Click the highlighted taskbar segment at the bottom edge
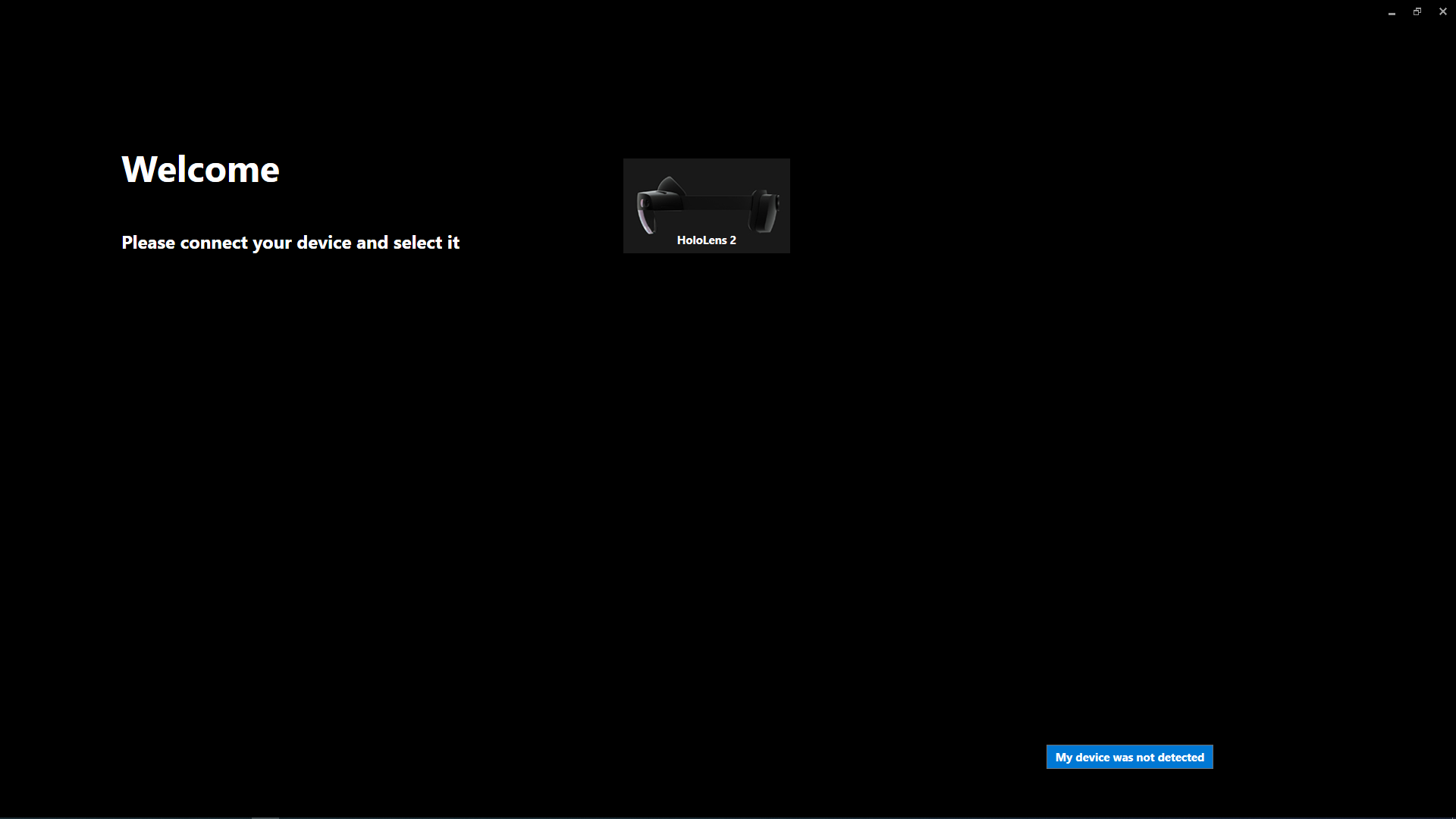Viewport: 1456px width, 819px height. click(265, 817)
